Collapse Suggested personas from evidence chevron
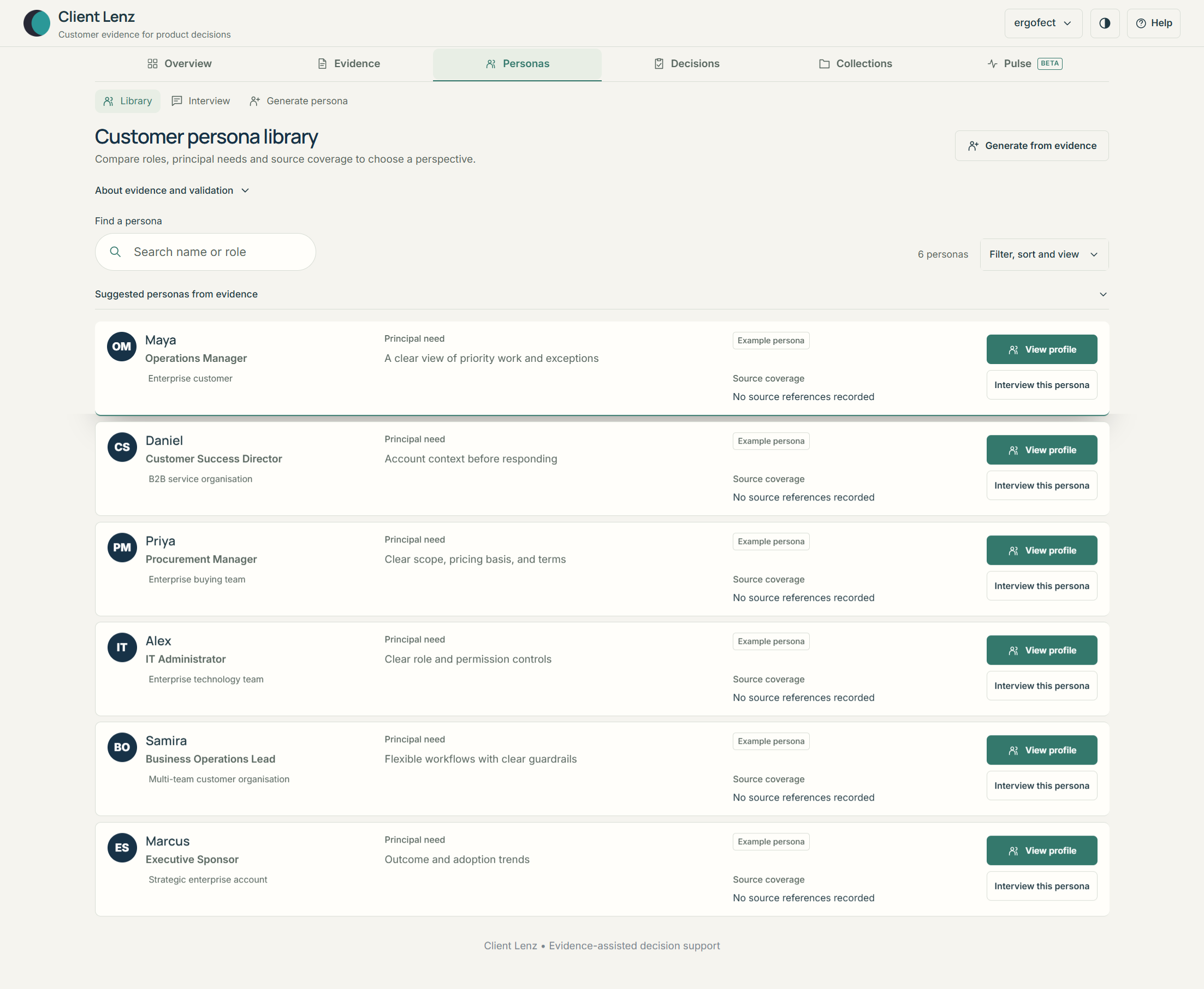 click(x=1102, y=295)
